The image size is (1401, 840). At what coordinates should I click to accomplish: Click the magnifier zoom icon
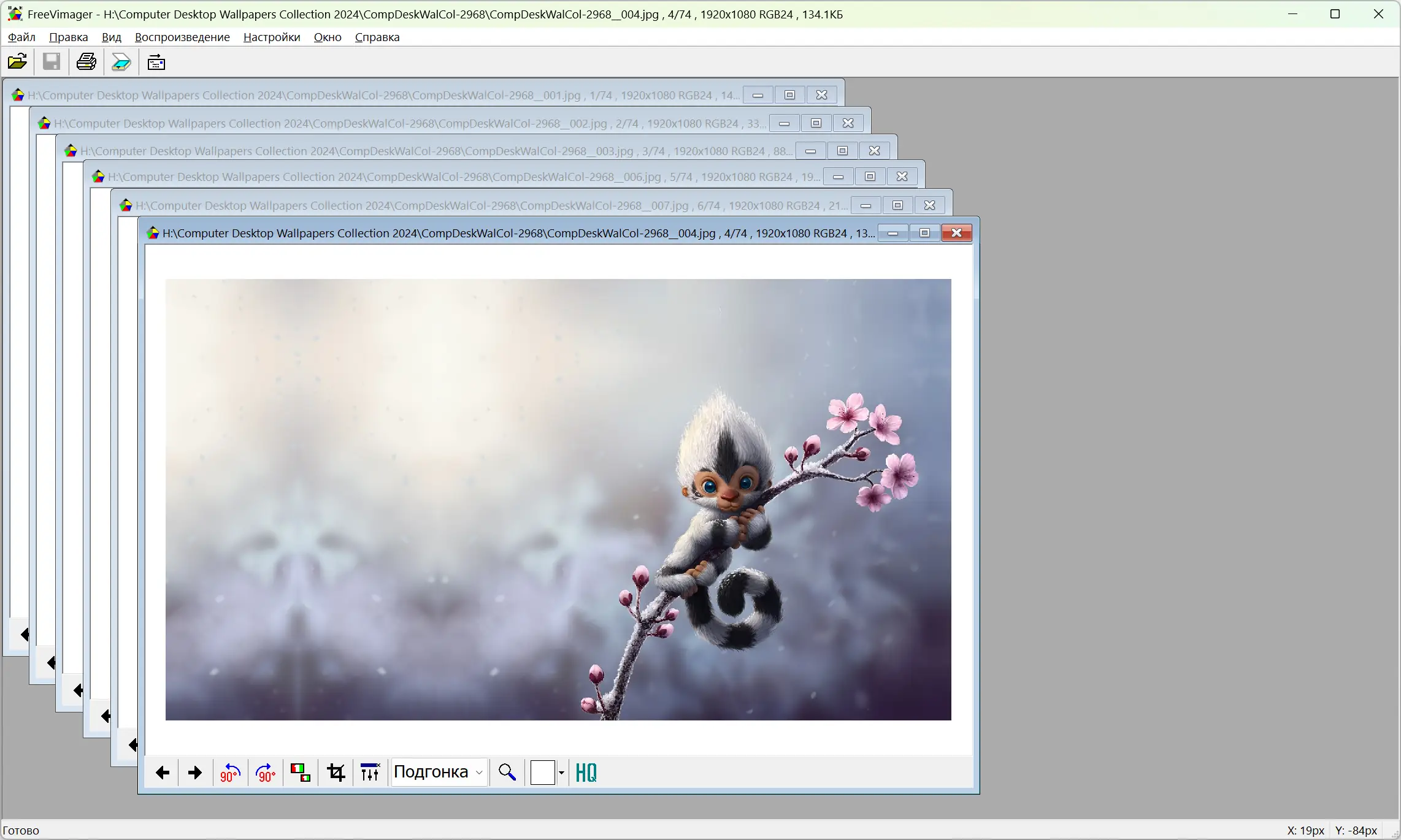(x=507, y=773)
